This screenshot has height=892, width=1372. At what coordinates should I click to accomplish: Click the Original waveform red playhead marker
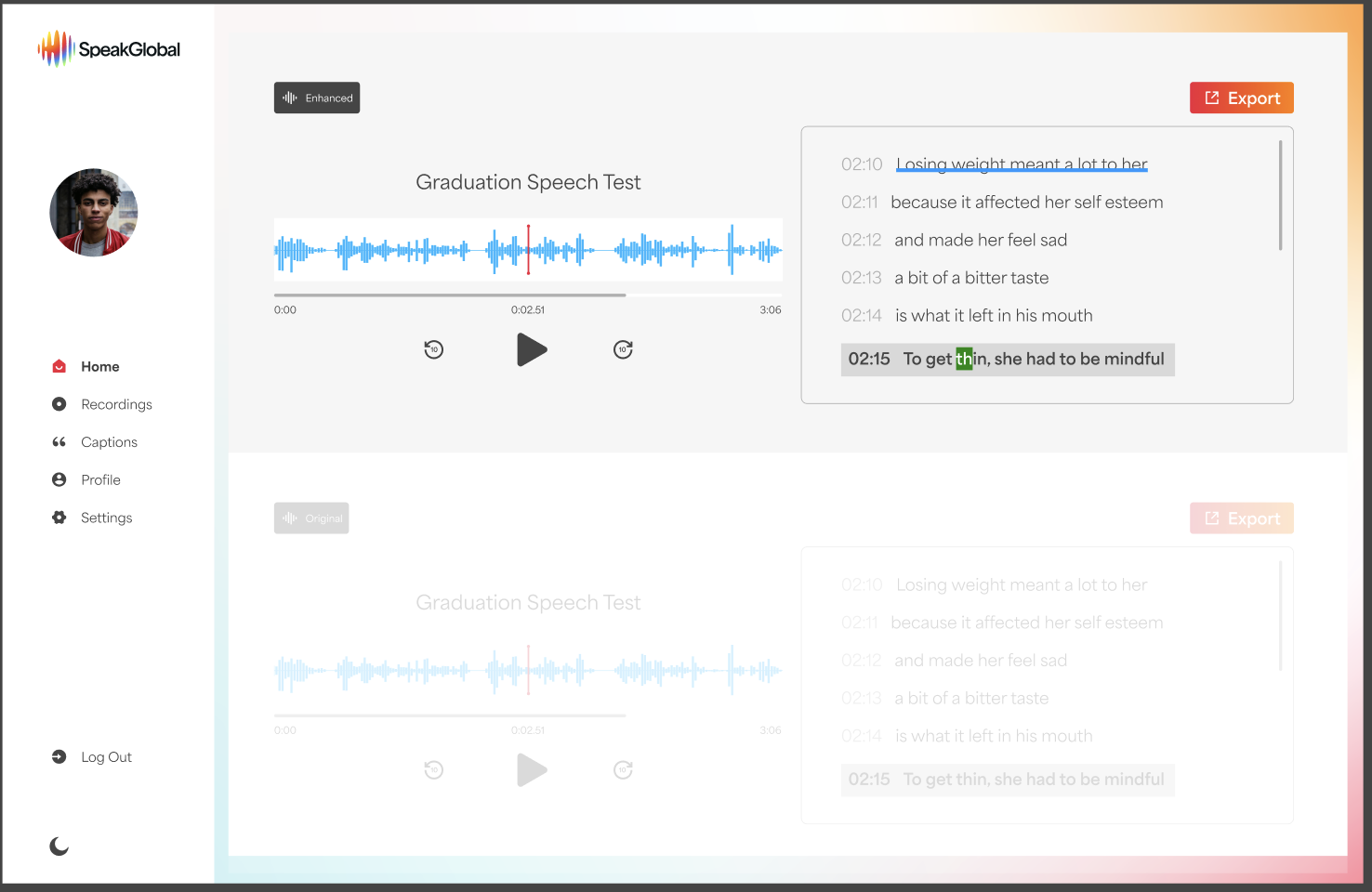coord(528,670)
